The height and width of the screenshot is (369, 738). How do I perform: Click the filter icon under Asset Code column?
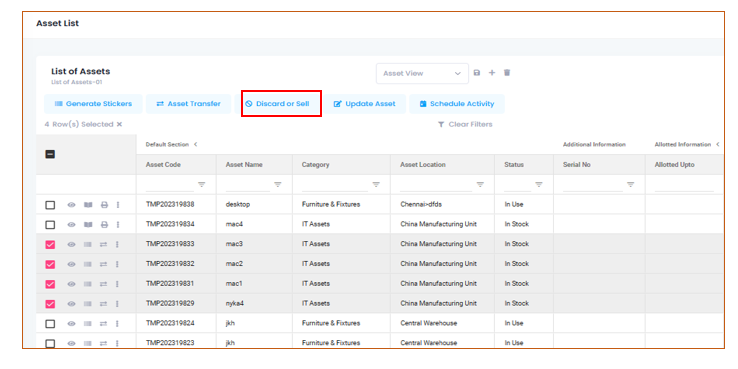point(201,184)
